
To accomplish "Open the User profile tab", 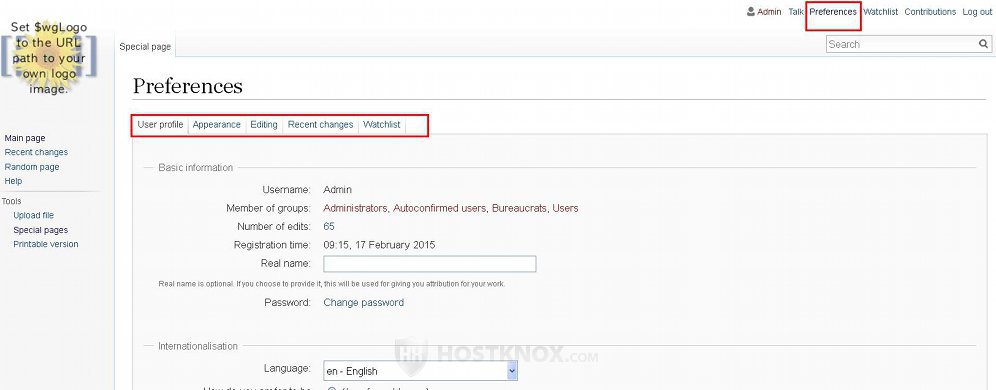I will pyautogui.click(x=160, y=124).
